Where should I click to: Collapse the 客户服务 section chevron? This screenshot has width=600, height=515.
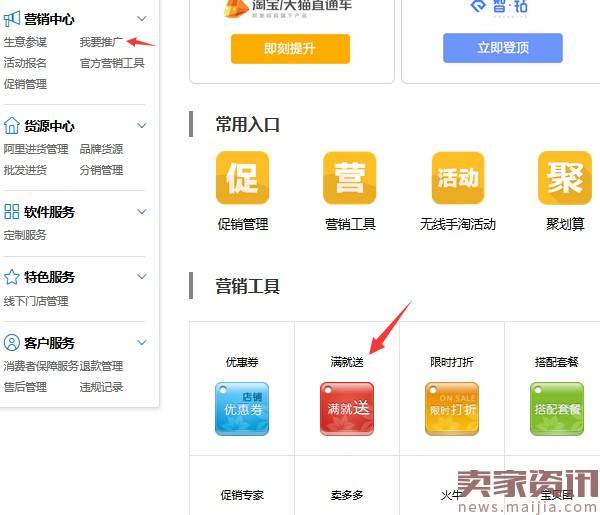[142, 342]
